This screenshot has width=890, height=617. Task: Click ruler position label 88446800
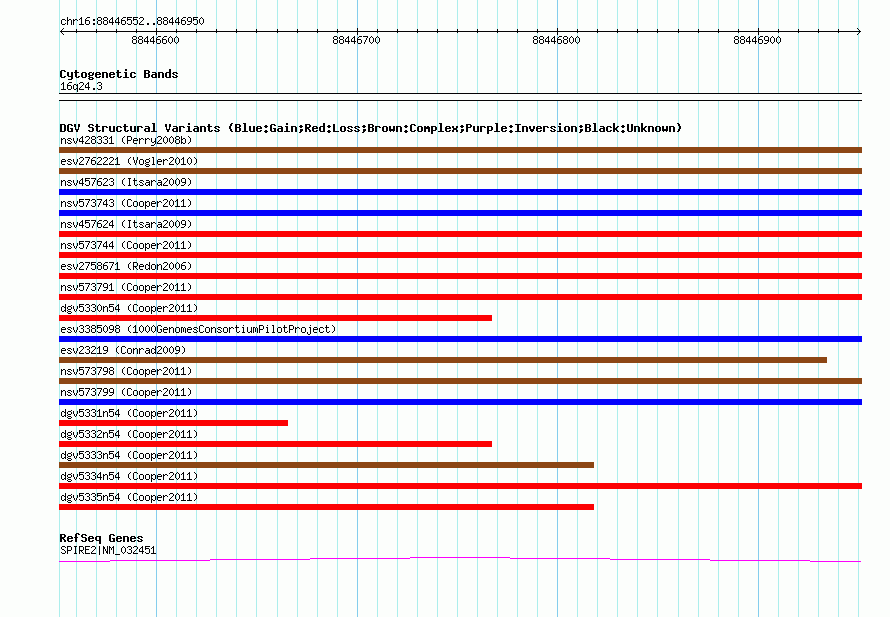coord(556,40)
